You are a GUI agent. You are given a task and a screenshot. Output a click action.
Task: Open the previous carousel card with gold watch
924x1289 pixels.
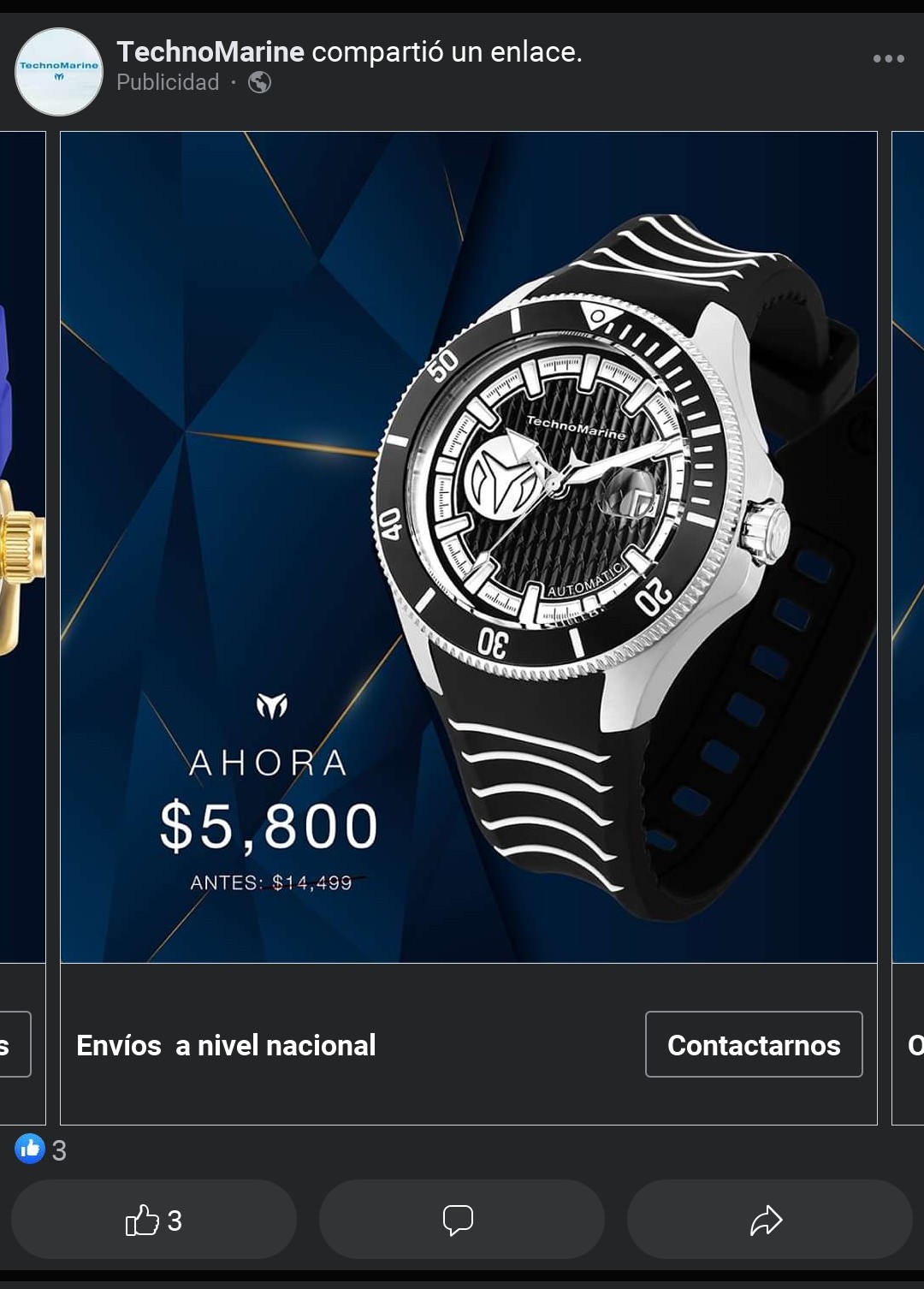(22, 547)
